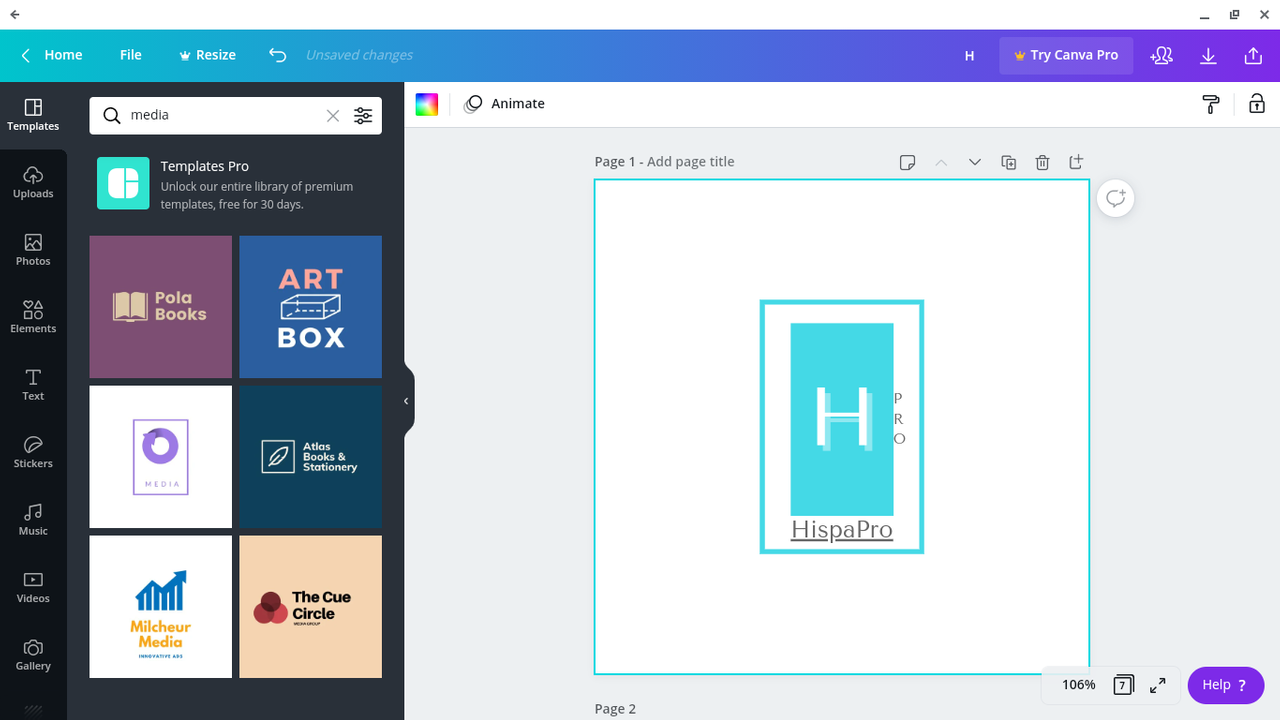Open the Help button

pyautogui.click(x=1226, y=685)
